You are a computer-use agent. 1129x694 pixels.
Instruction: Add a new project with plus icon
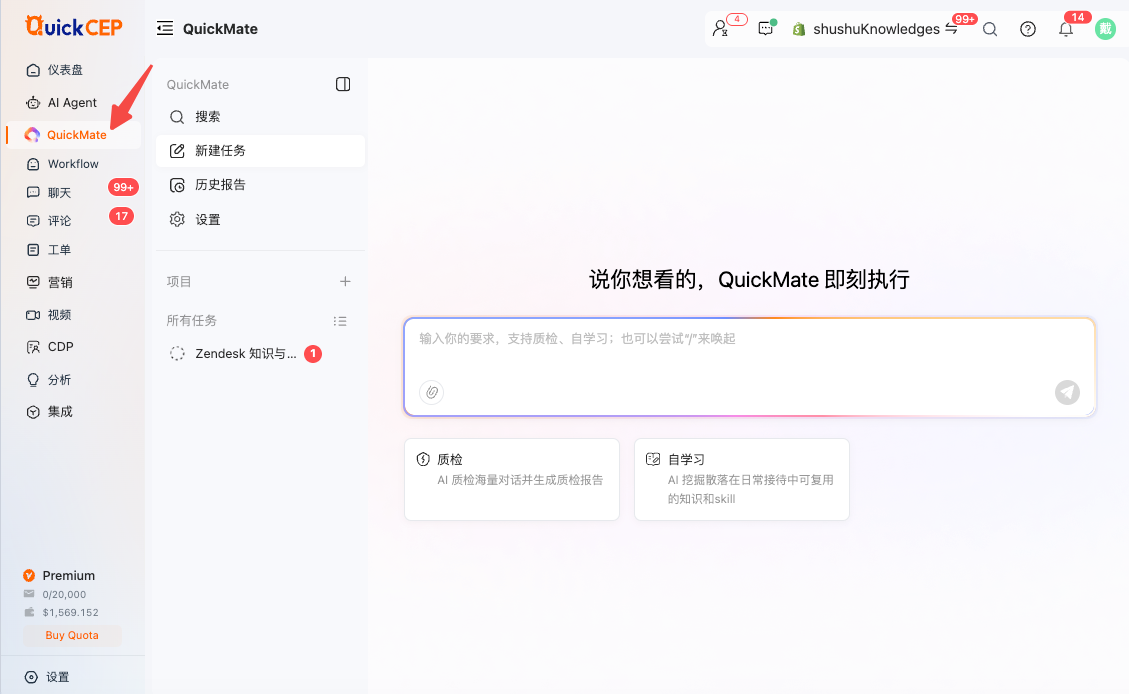345,281
